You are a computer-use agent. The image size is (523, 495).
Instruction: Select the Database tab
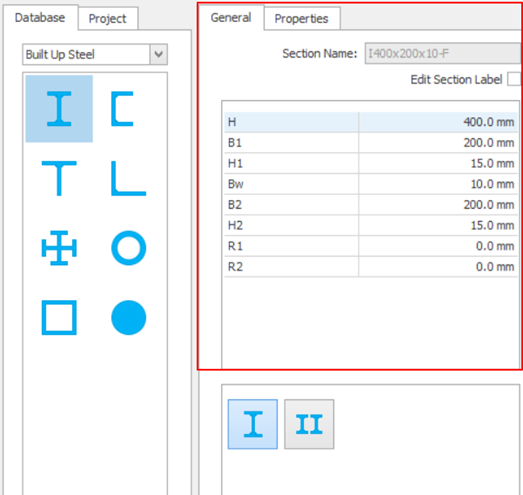click(x=40, y=18)
